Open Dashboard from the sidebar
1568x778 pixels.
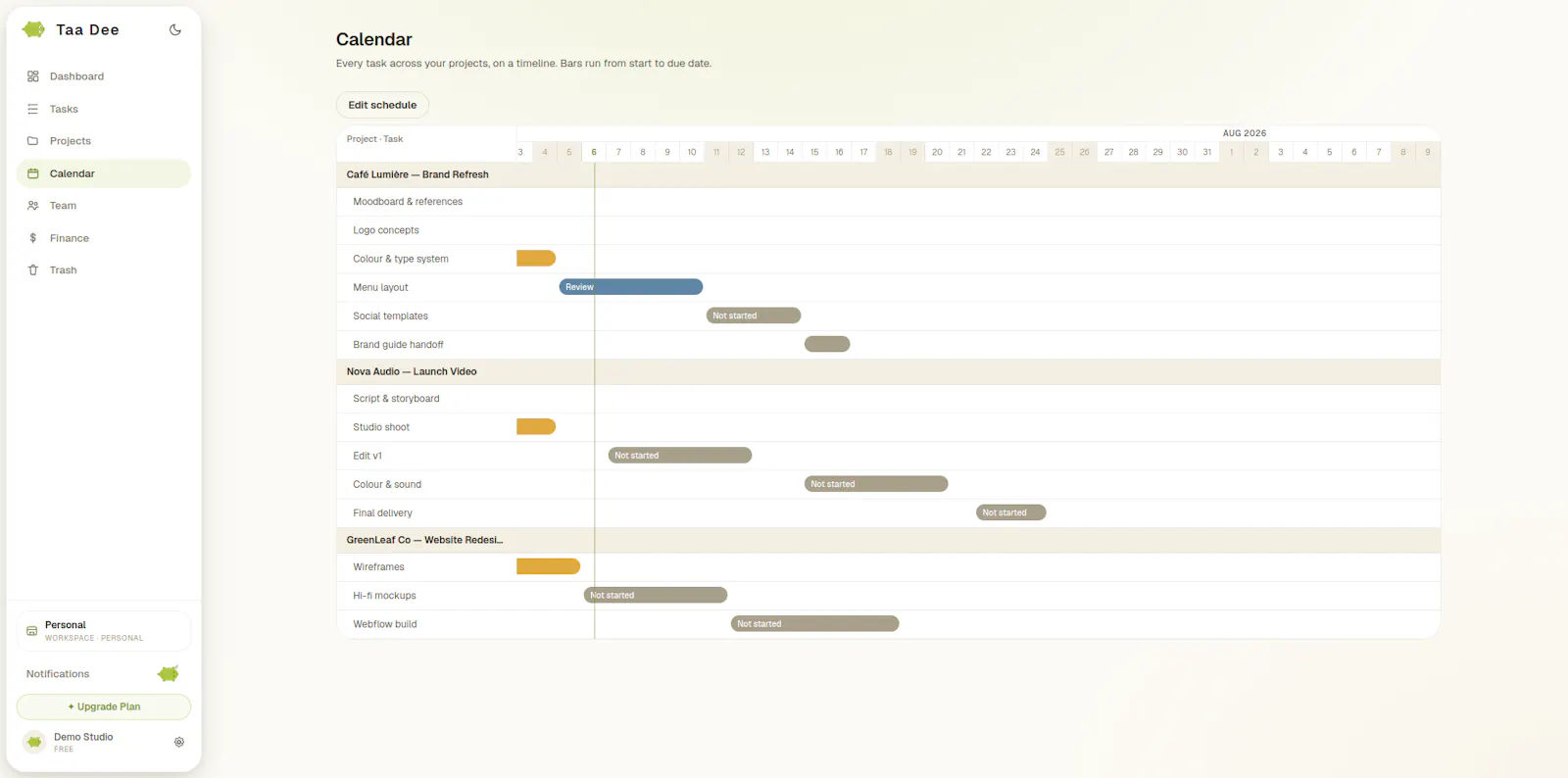click(x=103, y=76)
